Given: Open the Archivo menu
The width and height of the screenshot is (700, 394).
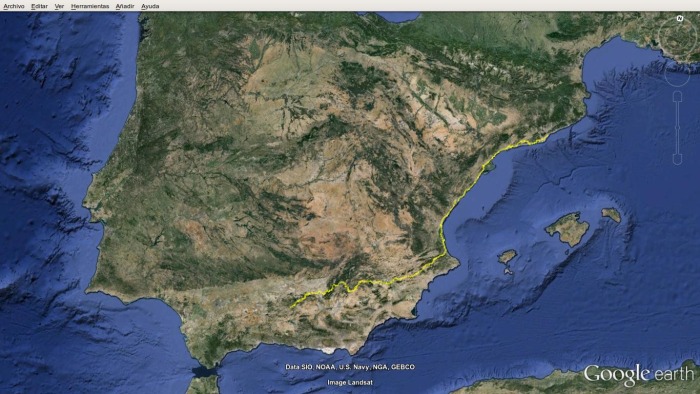Looking at the screenshot, I should (14, 6).
